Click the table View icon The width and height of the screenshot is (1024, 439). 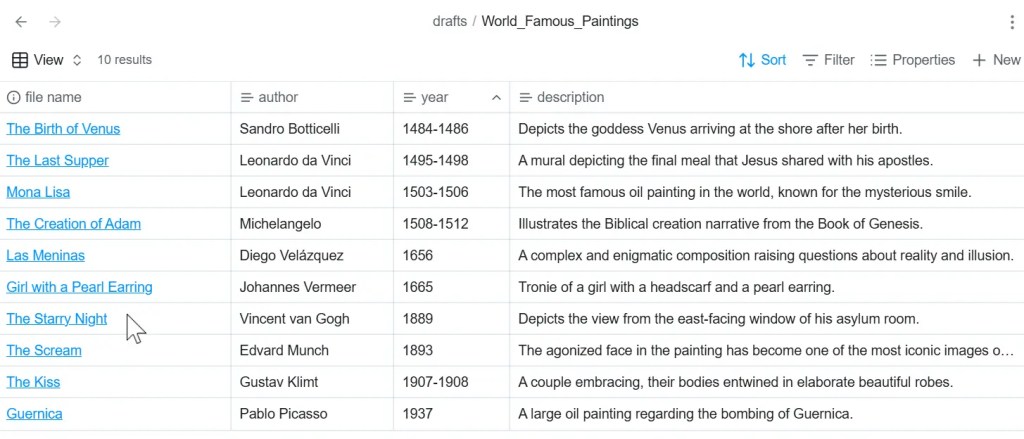[x=20, y=60]
